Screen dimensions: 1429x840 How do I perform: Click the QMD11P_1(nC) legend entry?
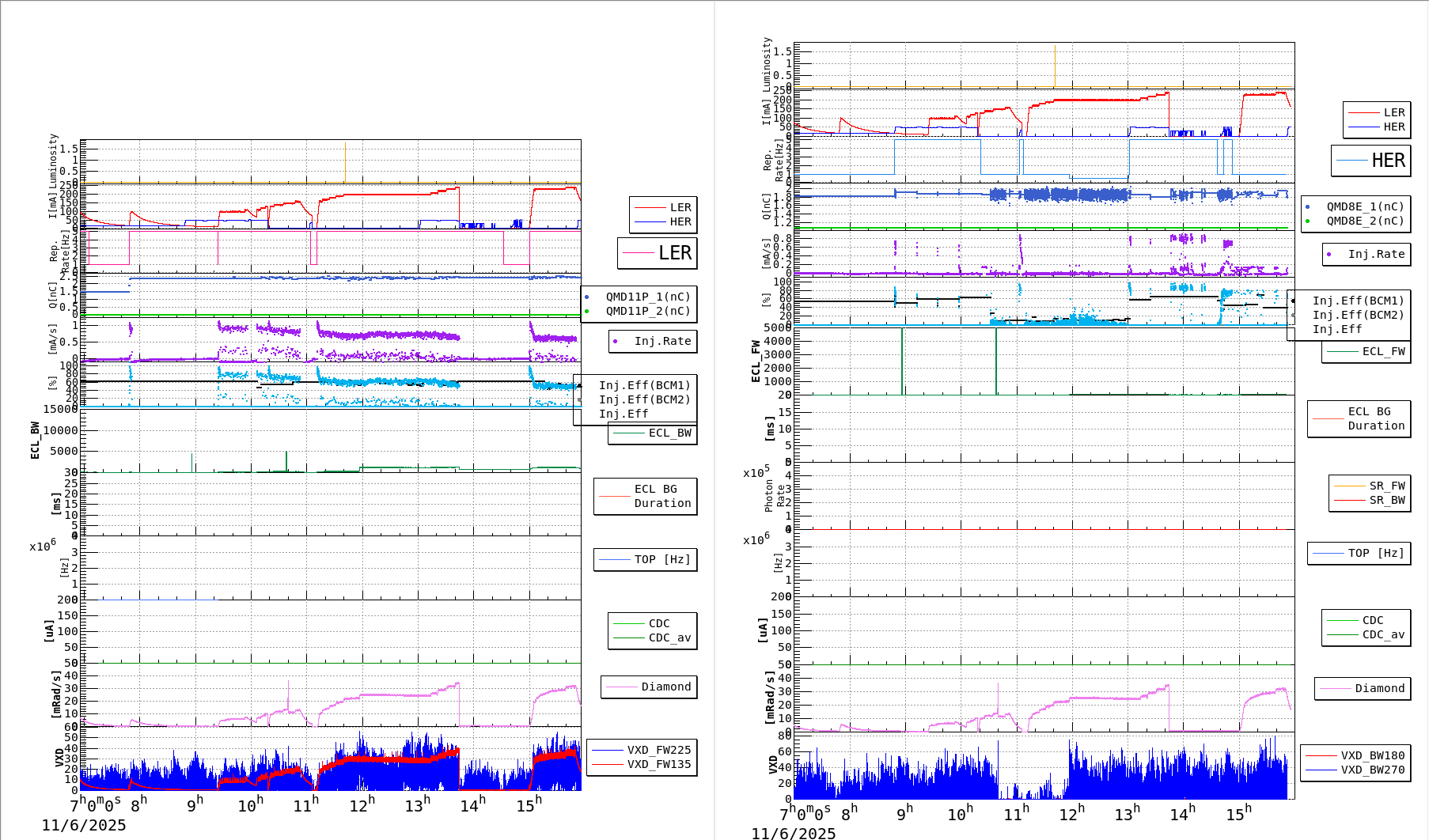(647, 297)
